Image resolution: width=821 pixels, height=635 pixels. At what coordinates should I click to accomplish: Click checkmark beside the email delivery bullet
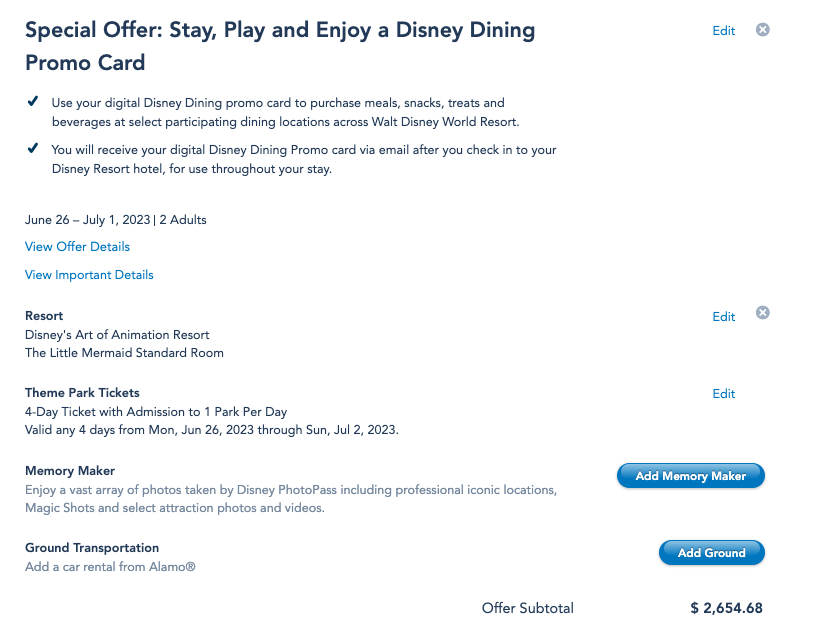point(32,149)
